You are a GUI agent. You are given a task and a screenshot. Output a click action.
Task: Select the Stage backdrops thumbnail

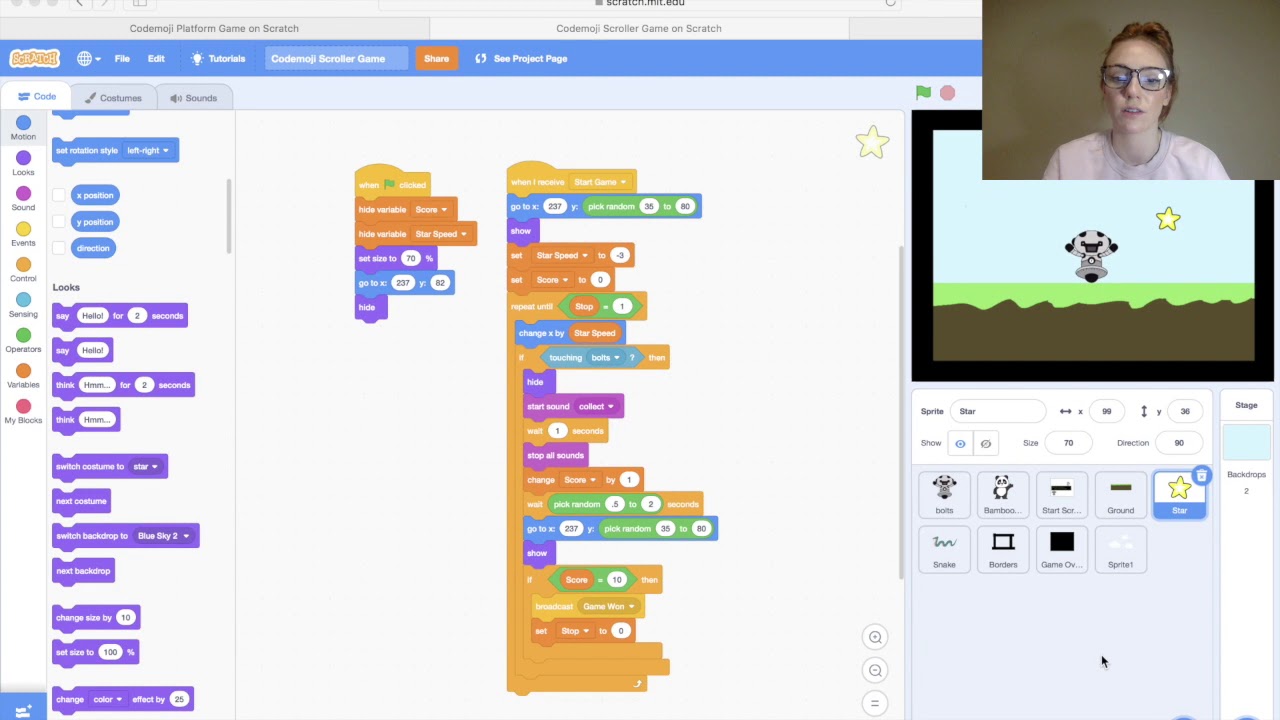click(x=1246, y=442)
